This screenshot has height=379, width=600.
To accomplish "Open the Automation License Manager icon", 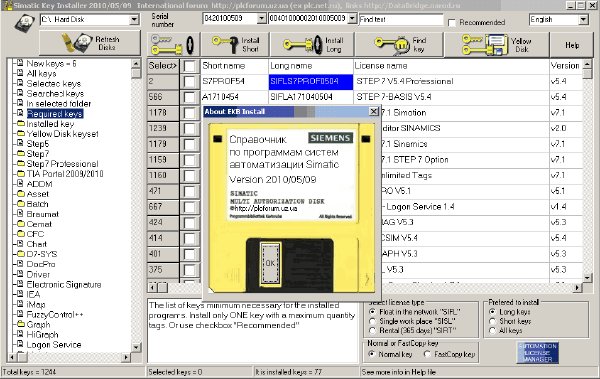I will (x=537, y=353).
